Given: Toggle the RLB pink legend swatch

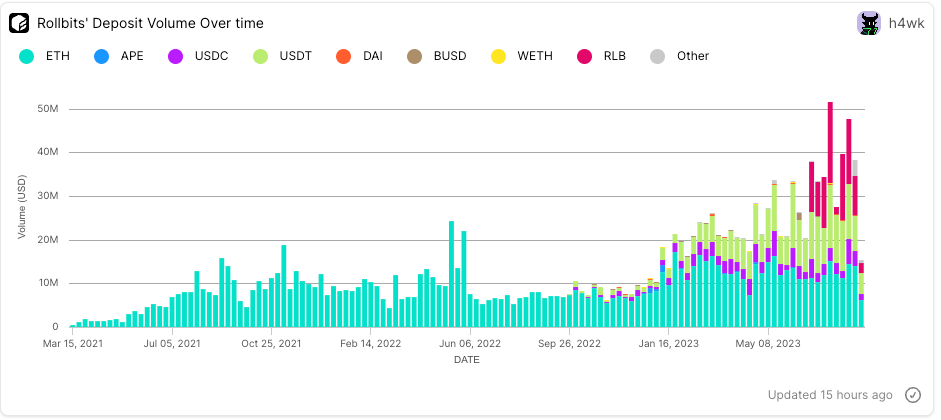Looking at the screenshot, I should point(585,56).
